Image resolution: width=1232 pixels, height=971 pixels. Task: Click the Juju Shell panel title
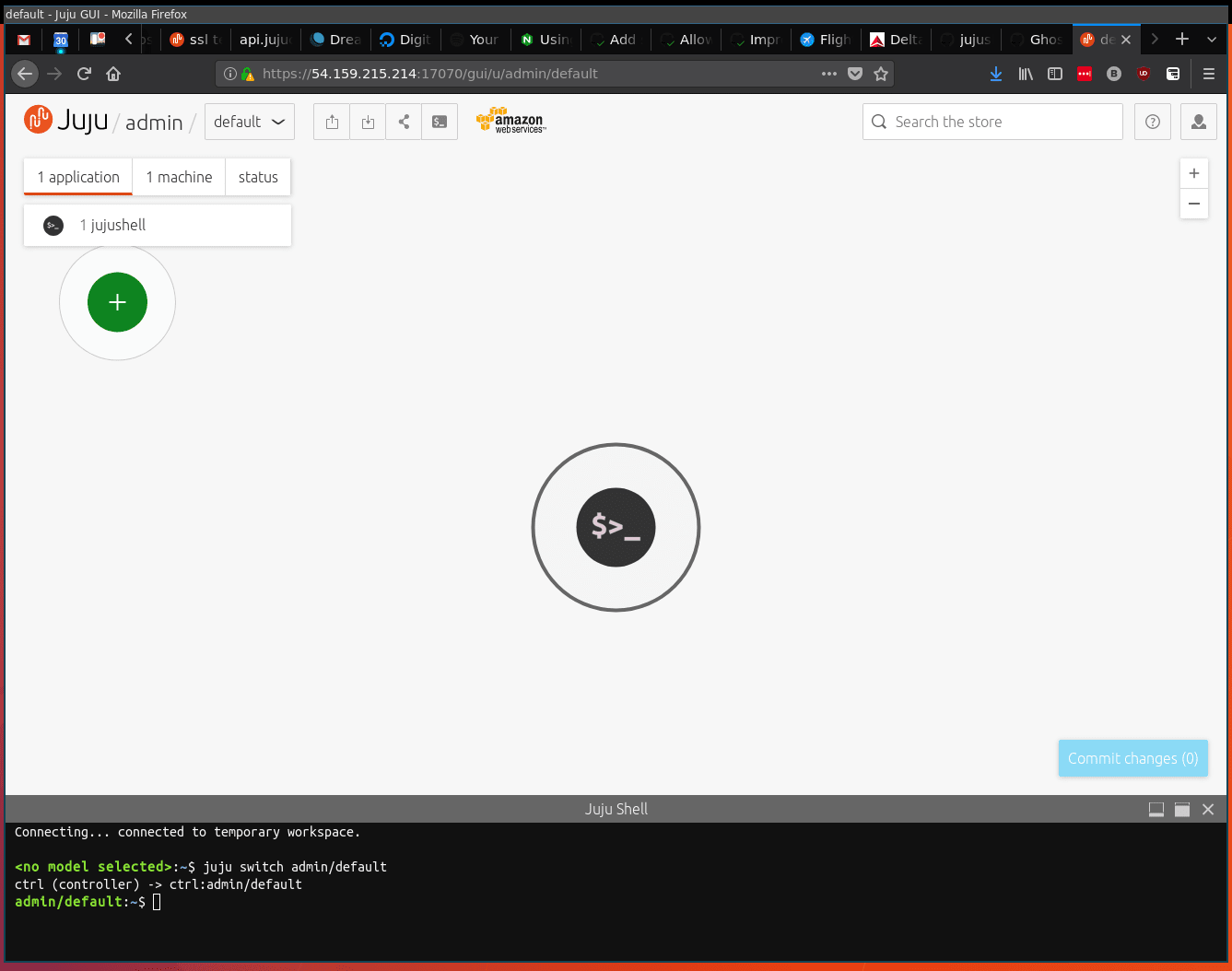616,809
